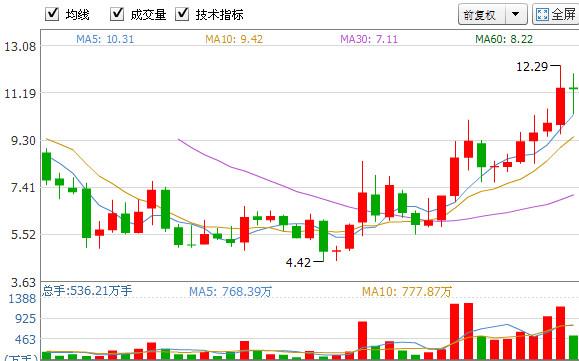Click the 463 volume axis label

[x=25, y=340]
